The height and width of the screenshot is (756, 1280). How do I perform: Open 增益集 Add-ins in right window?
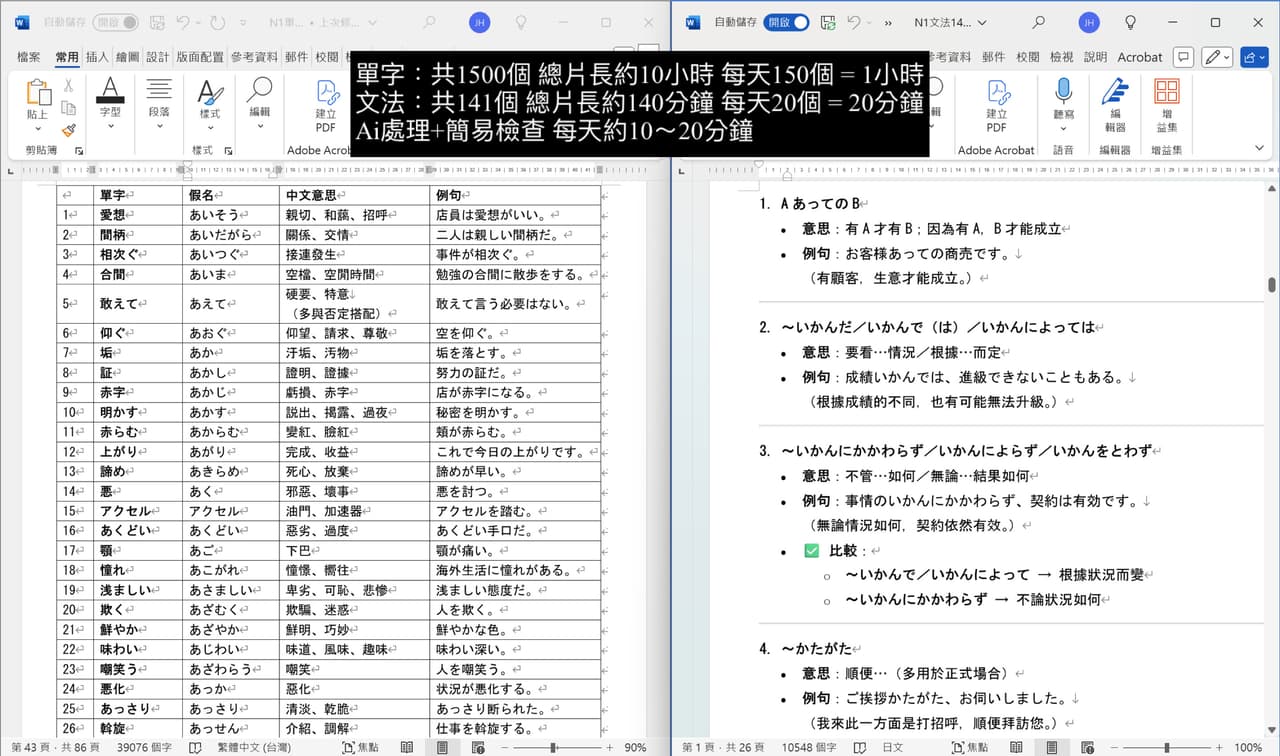(1166, 106)
